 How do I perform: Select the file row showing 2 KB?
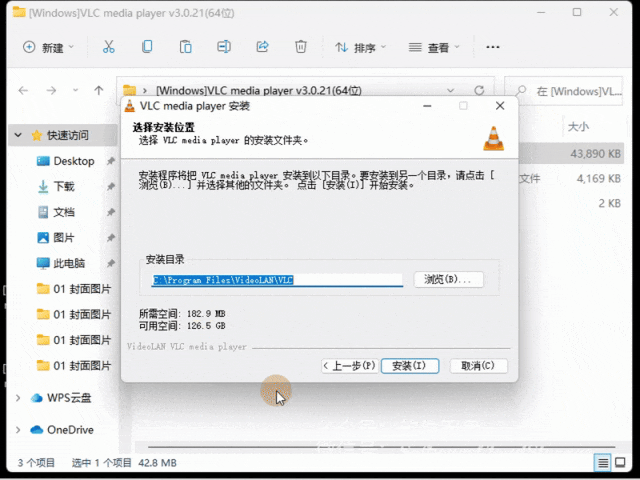pos(571,203)
